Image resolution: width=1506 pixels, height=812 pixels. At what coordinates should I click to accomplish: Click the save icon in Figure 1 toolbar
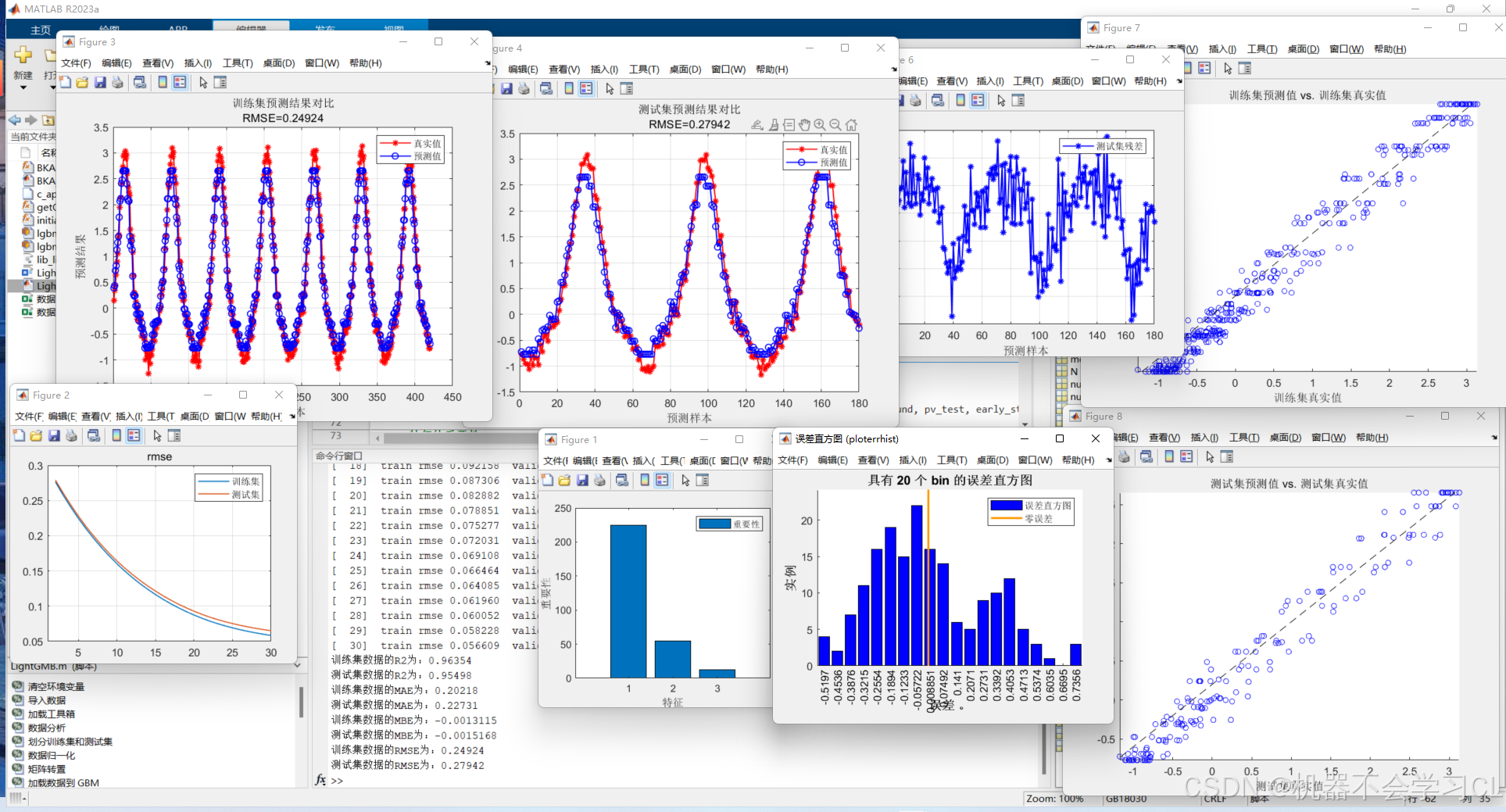click(582, 481)
